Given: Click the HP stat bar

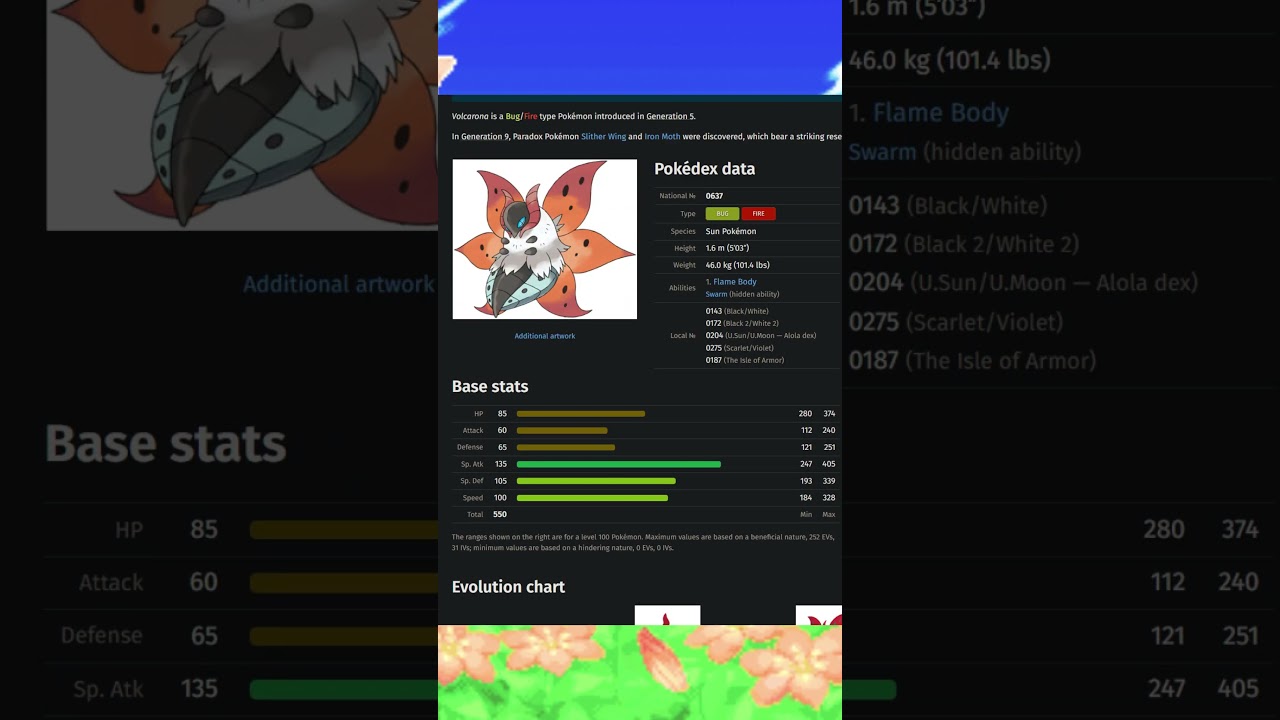Looking at the screenshot, I should [x=581, y=414].
